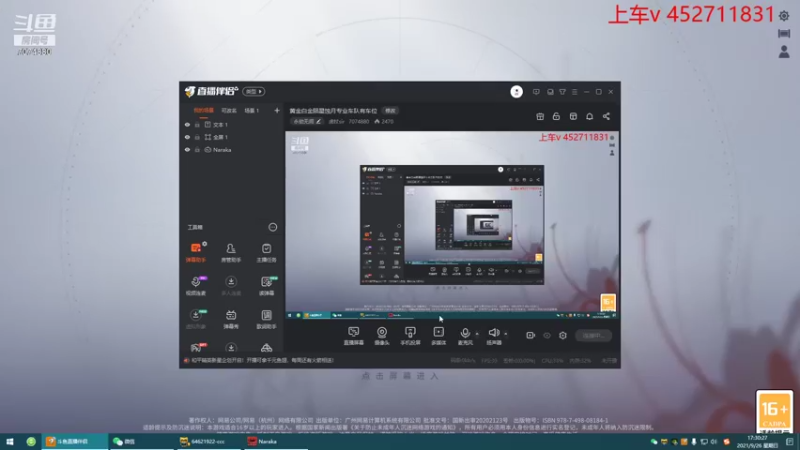The height and width of the screenshot is (450, 800).
Task: Toggle visibility of the Naraka layer
Action: [x=187, y=150]
